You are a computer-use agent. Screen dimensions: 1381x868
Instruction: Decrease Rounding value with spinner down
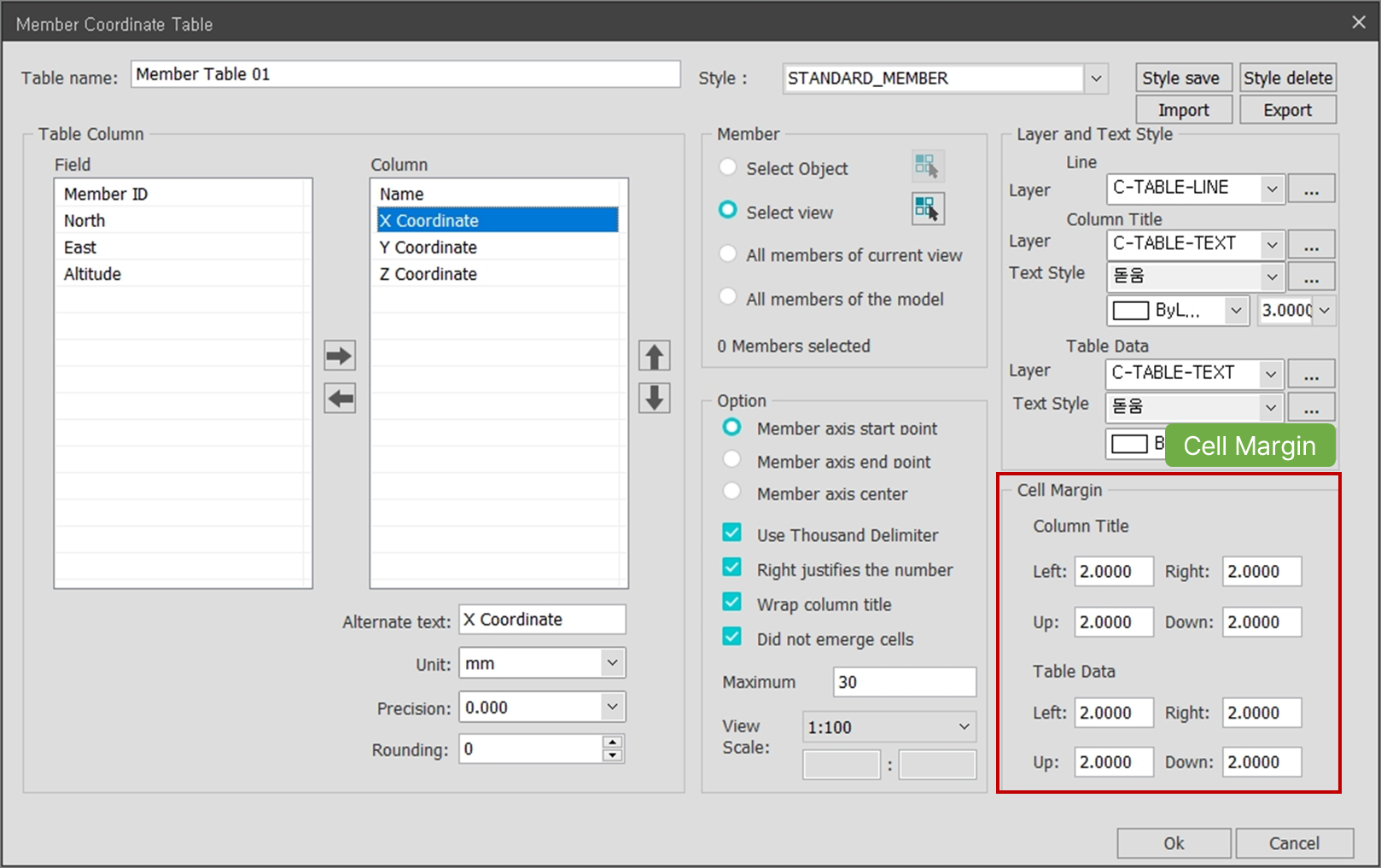tap(612, 755)
